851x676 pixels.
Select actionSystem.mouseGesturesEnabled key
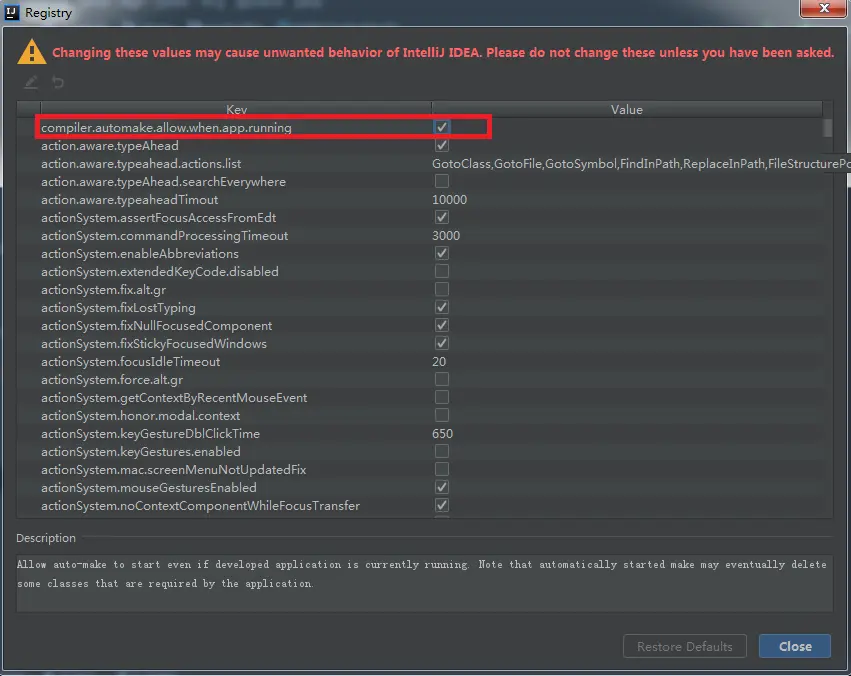click(x=149, y=487)
